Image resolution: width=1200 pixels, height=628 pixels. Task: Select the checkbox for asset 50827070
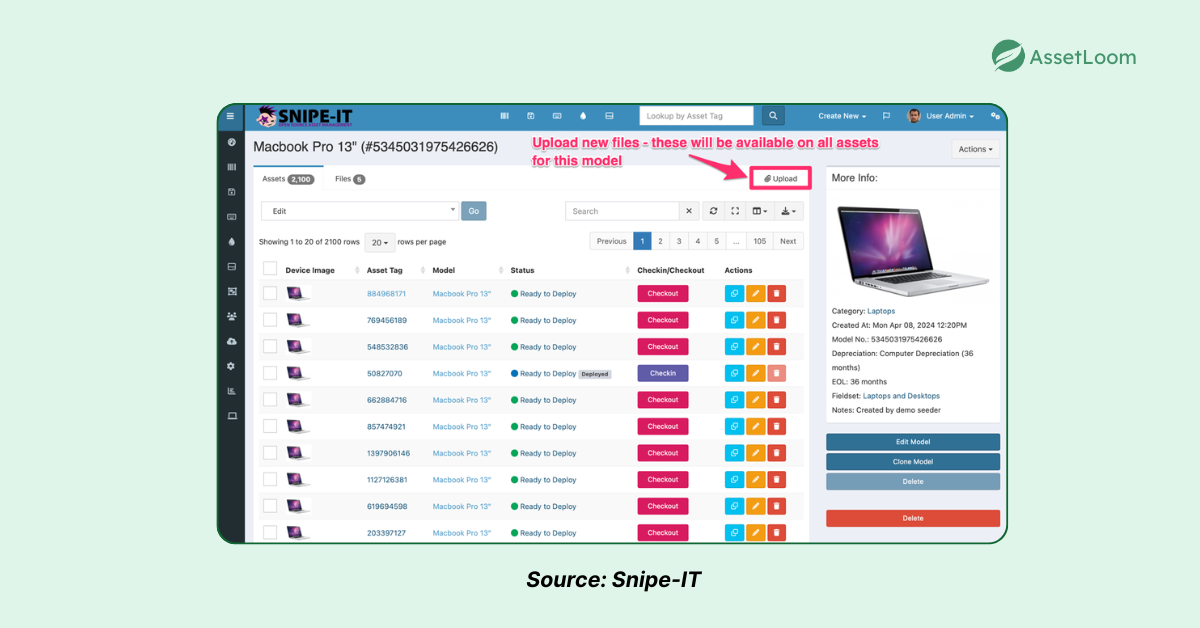click(x=268, y=373)
